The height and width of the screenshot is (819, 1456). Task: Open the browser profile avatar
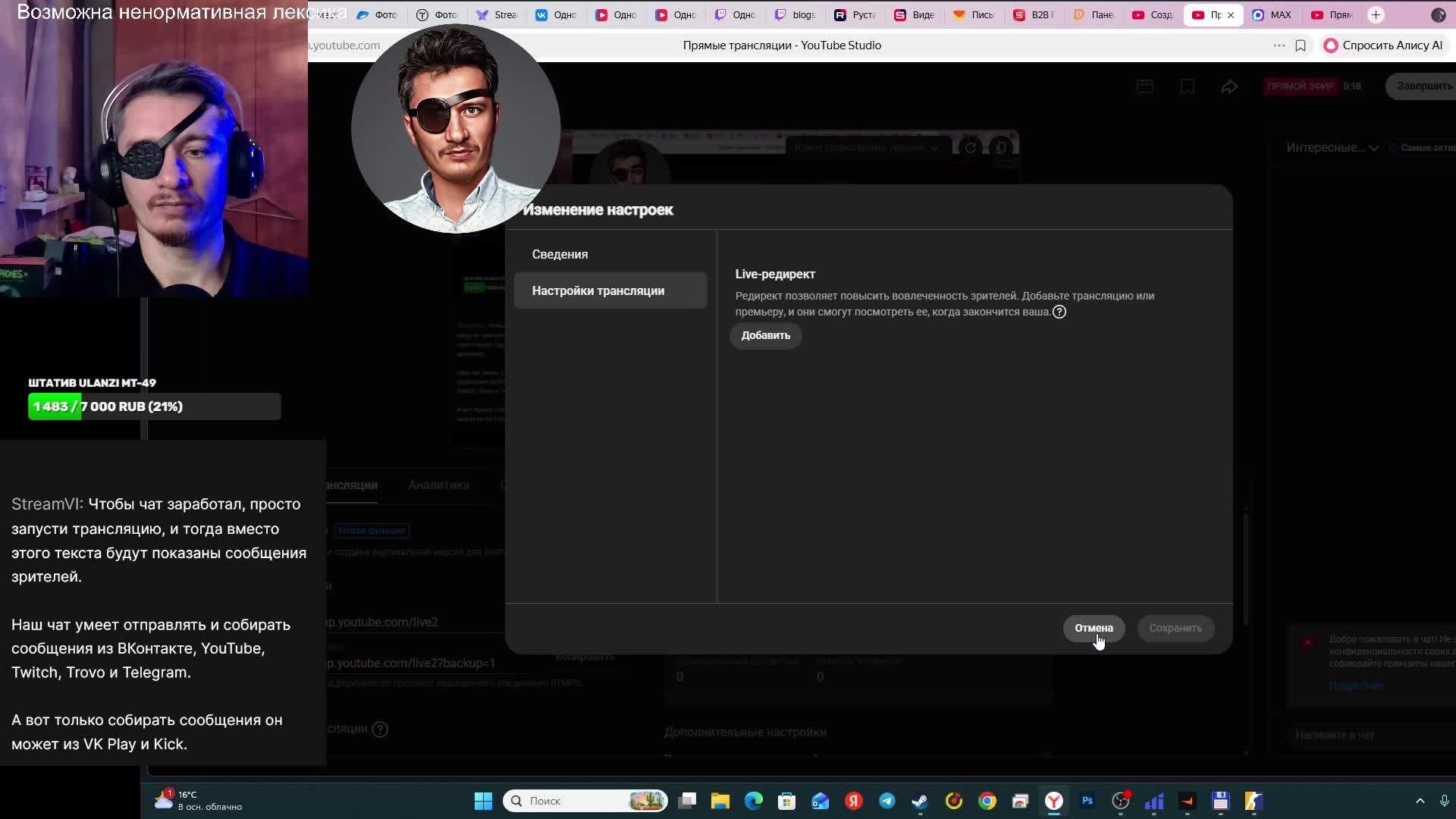click(x=1438, y=15)
